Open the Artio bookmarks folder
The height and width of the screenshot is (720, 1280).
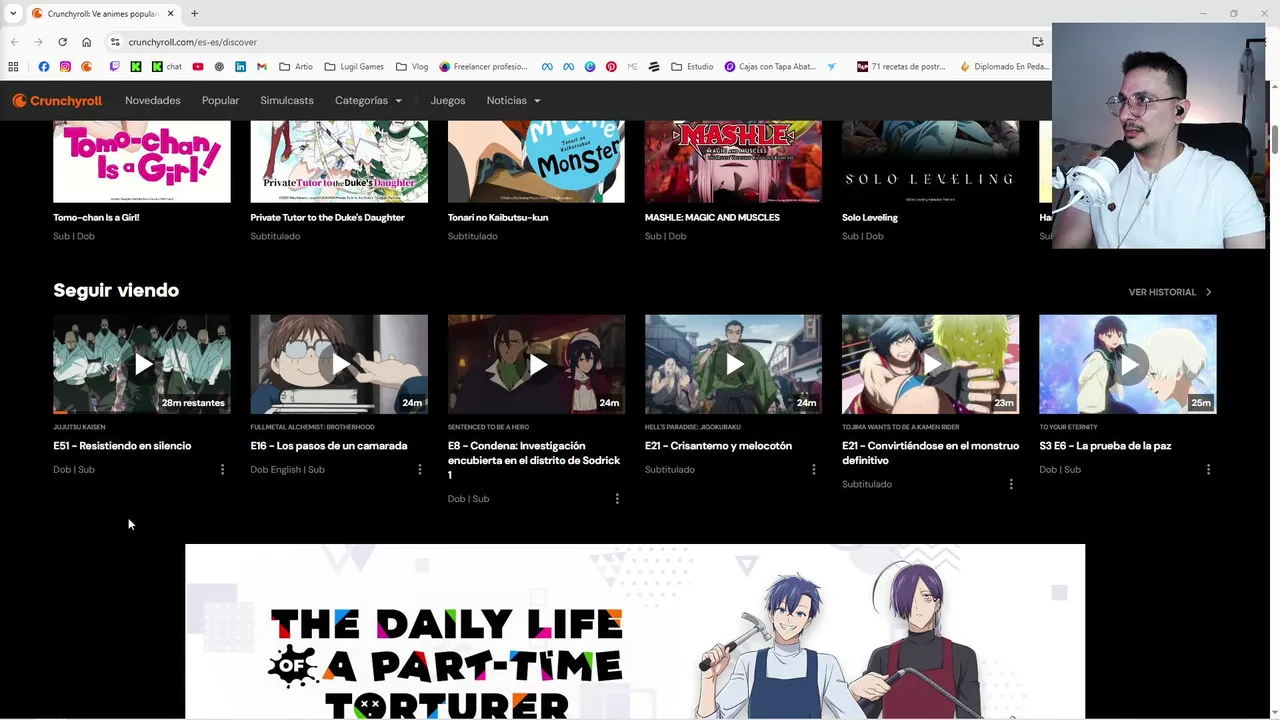click(296, 67)
